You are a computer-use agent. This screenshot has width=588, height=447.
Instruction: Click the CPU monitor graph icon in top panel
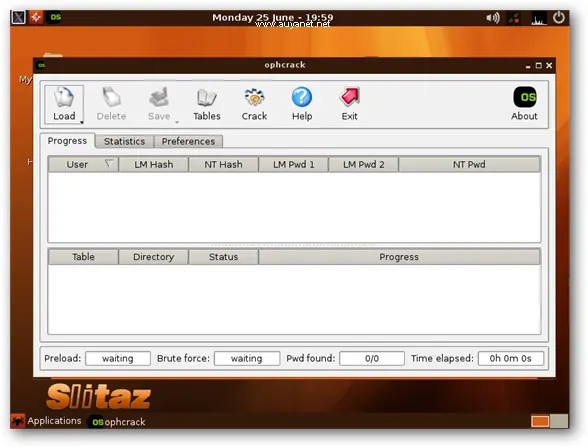pyautogui.click(x=538, y=18)
